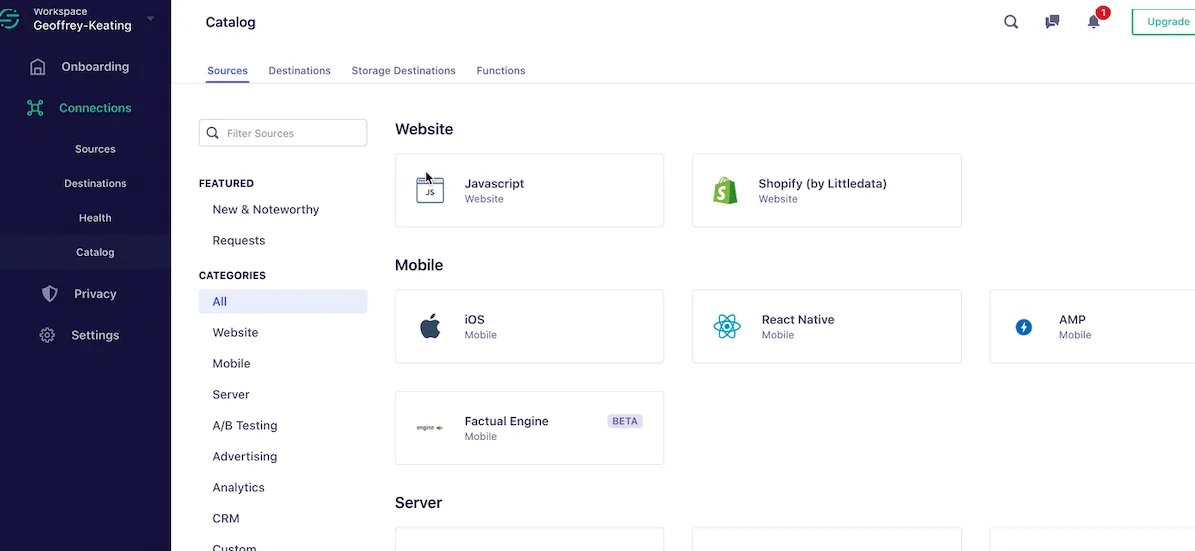Select the A/B Testing category

[x=245, y=426]
